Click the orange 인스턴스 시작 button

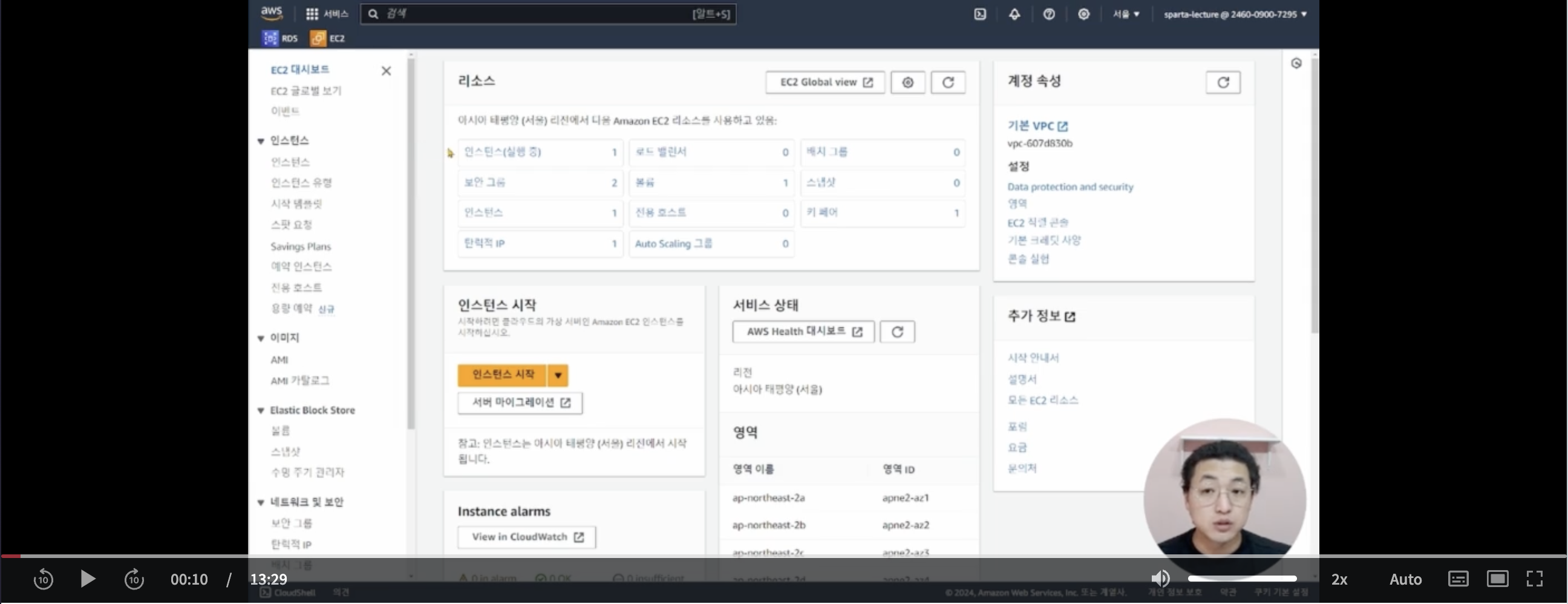pos(503,375)
